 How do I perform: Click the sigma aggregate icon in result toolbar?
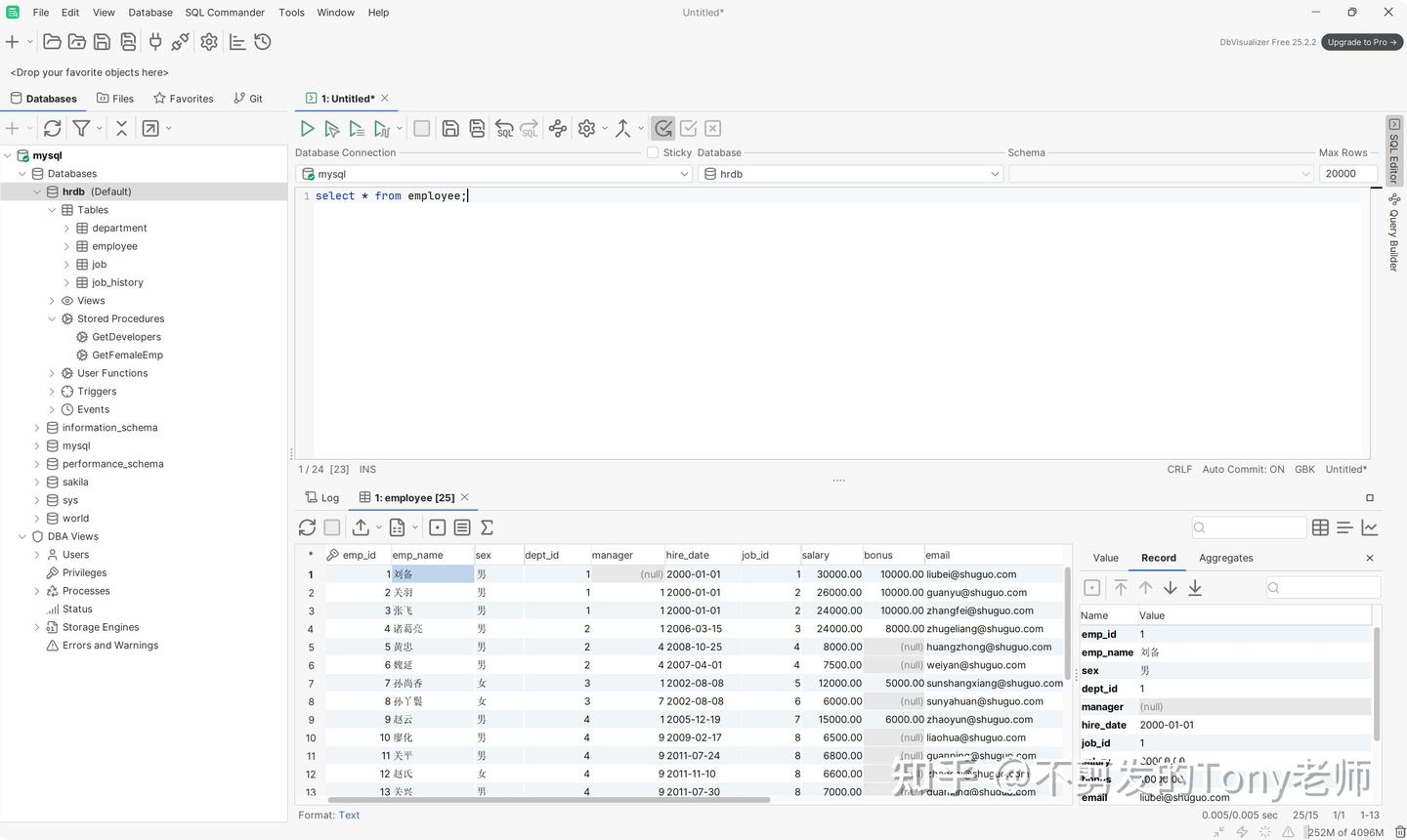[487, 527]
